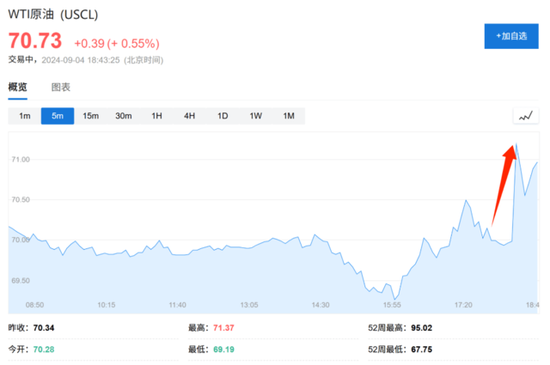Add WTI to watchlist with 加自选
The height and width of the screenshot is (365, 550).
(x=511, y=36)
